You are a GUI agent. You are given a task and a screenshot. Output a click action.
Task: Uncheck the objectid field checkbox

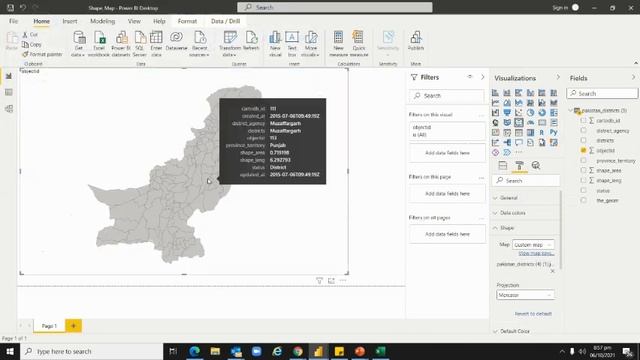click(x=583, y=151)
